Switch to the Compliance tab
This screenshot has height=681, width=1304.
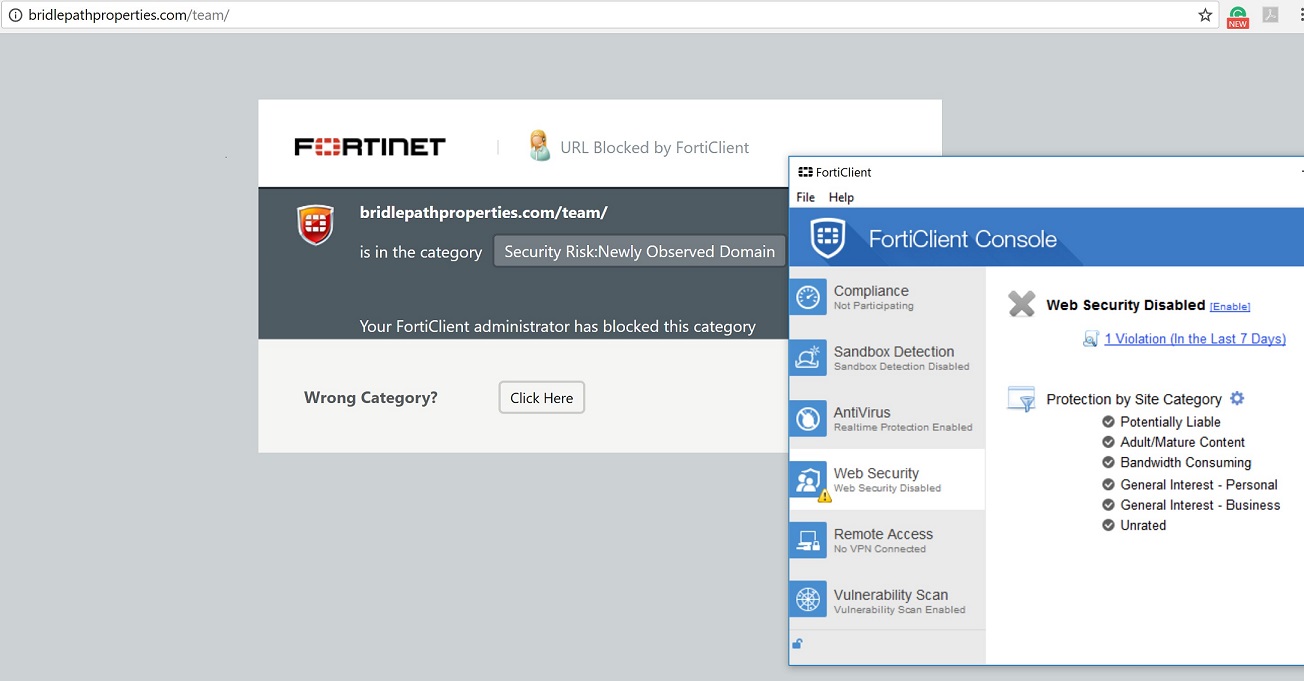click(x=887, y=297)
